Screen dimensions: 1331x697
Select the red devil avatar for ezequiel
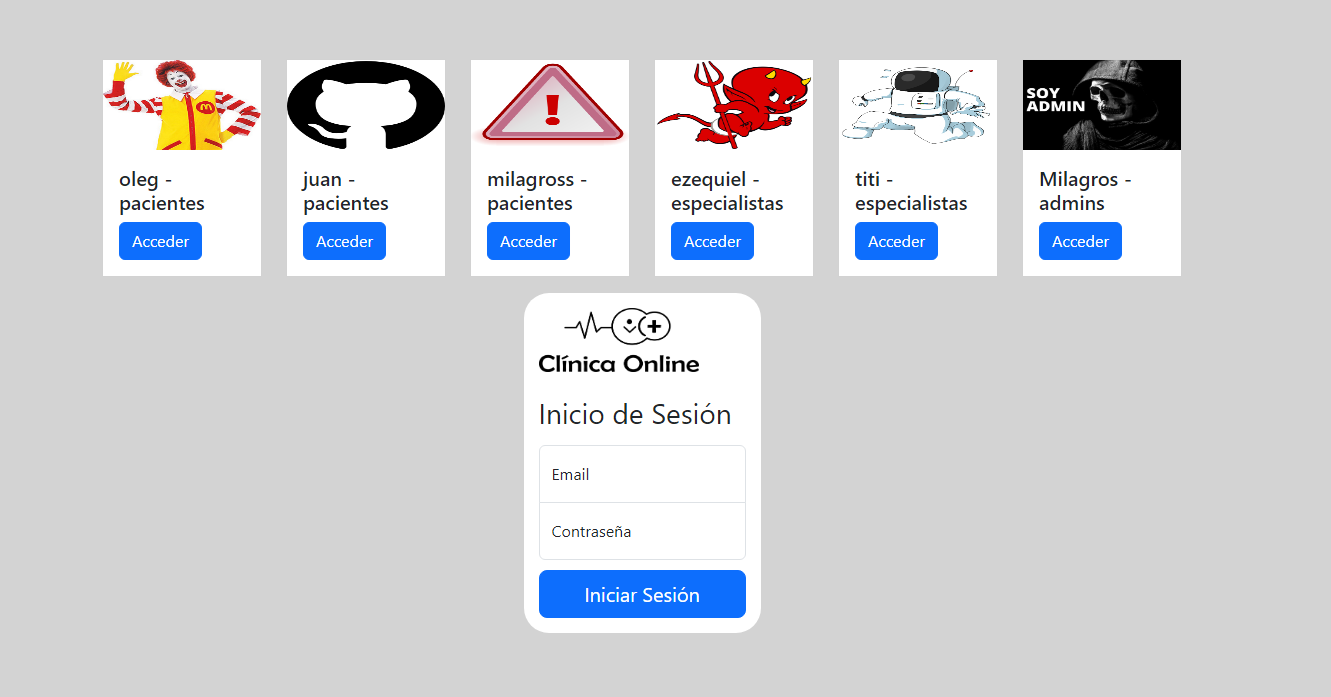click(x=734, y=105)
